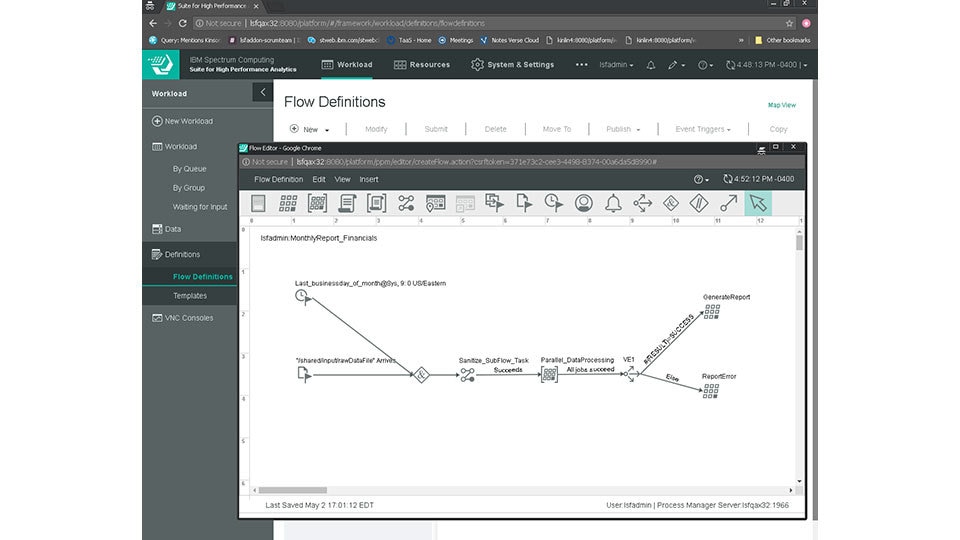
Task: Open help dropdown in main header
Action: pyautogui.click(x=705, y=65)
